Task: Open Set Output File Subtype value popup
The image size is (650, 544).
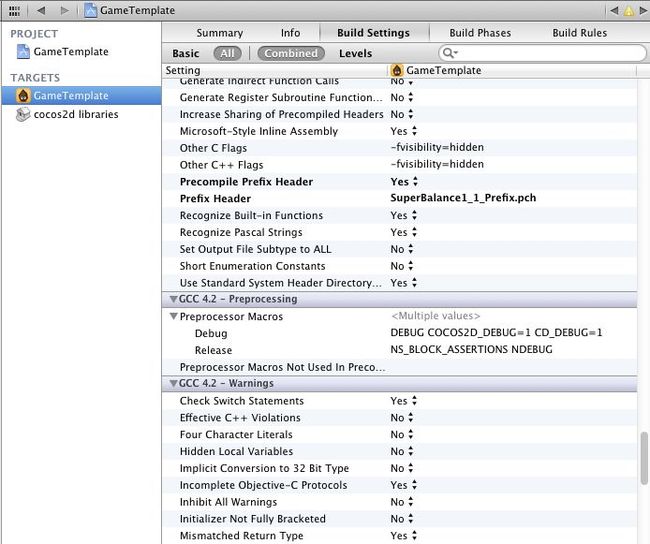Action: point(402,249)
